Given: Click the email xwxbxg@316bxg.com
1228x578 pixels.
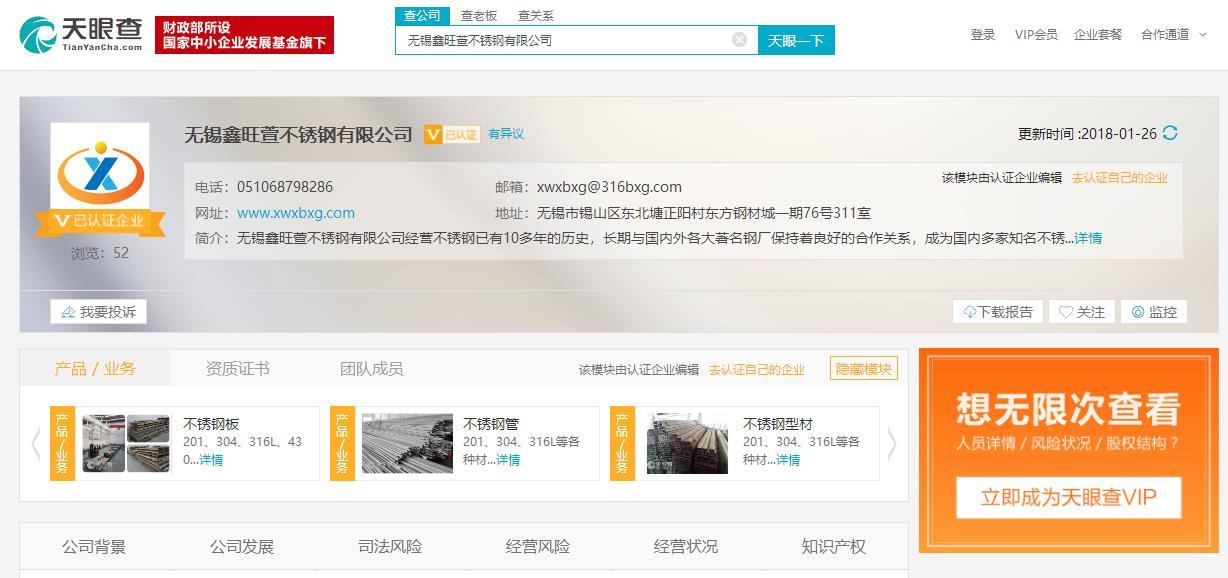Looking at the screenshot, I should tap(609, 187).
